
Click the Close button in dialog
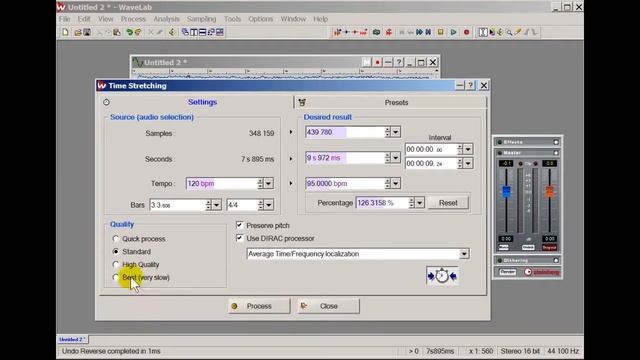tap(329, 306)
